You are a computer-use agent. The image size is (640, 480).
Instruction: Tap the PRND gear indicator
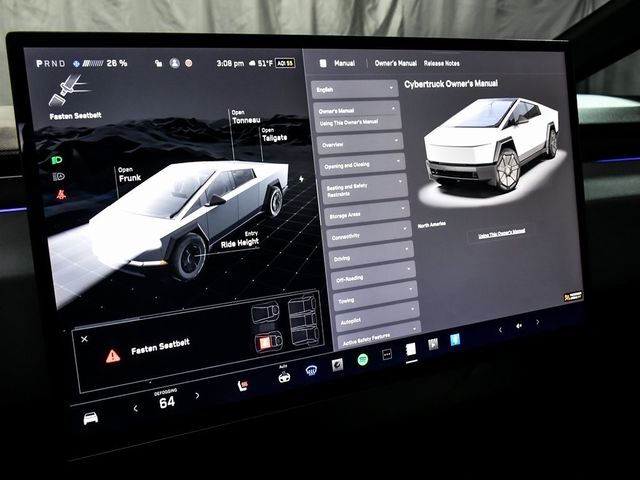[x=51, y=64]
